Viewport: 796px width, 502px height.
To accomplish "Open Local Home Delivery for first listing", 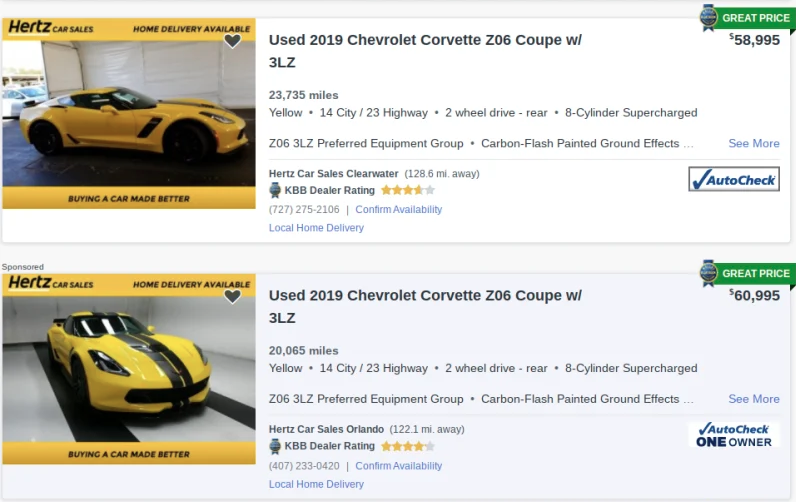I will (x=316, y=228).
